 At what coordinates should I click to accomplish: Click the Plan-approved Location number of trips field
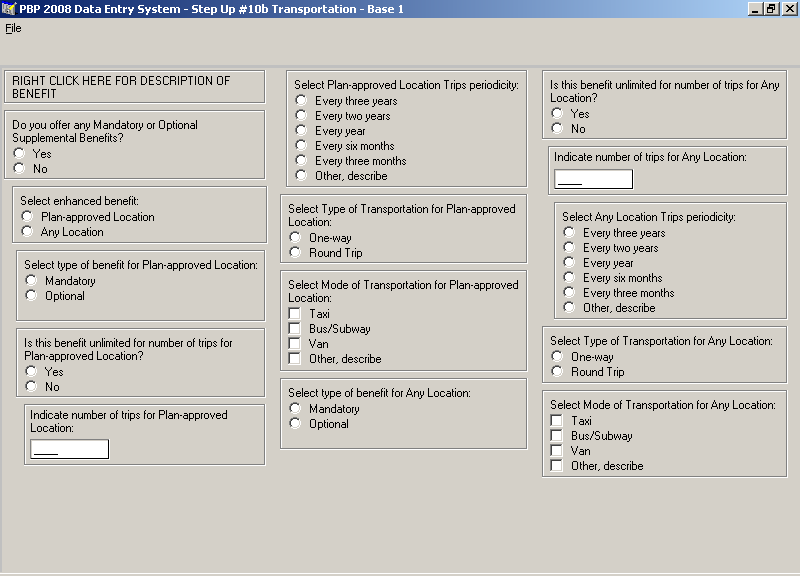[69, 449]
